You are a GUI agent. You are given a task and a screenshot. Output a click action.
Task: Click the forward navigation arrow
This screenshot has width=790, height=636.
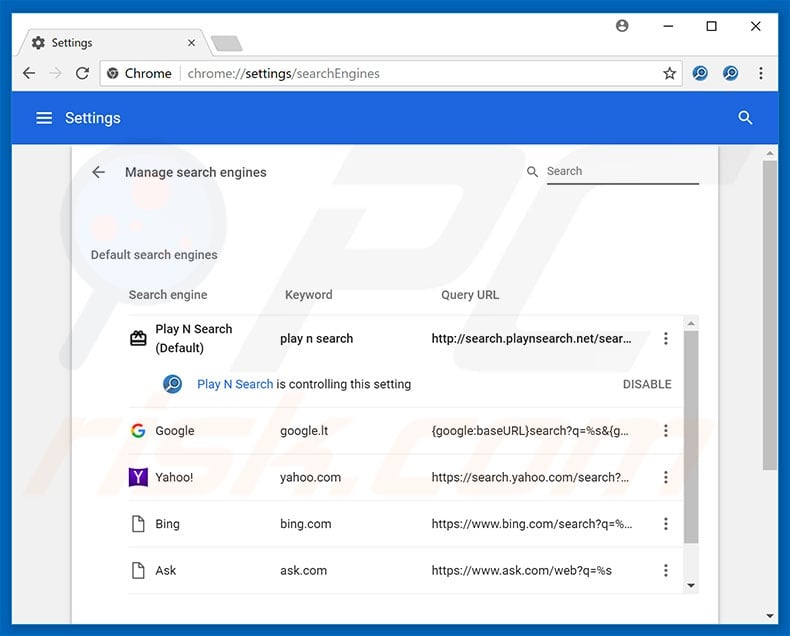pyautogui.click(x=55, y=74)
